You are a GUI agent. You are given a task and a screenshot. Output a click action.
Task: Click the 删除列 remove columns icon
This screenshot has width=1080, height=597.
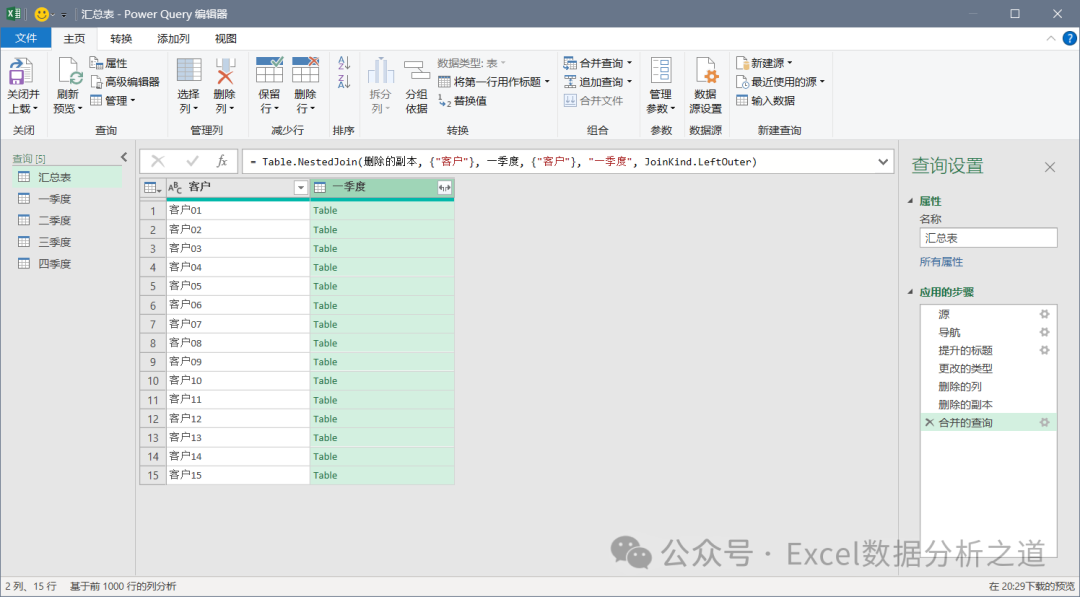click(x=225, y=71)
